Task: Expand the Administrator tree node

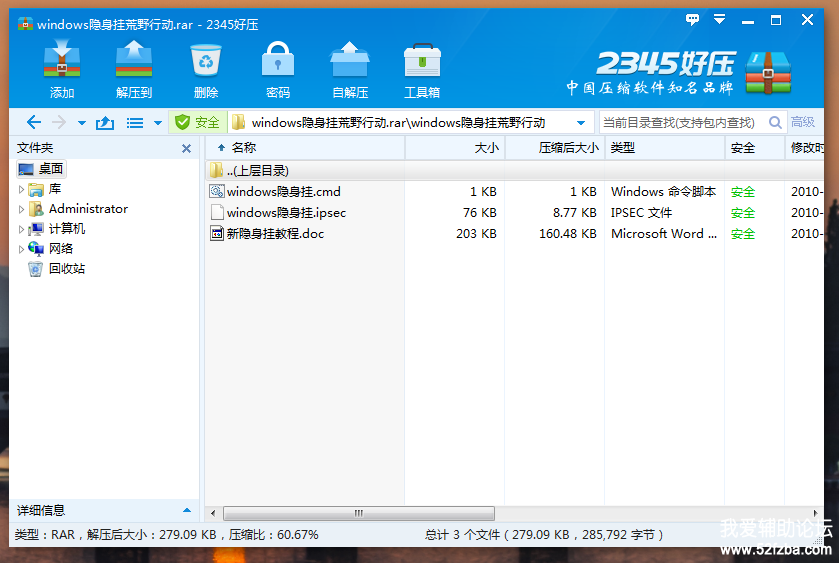Action: 22,209
